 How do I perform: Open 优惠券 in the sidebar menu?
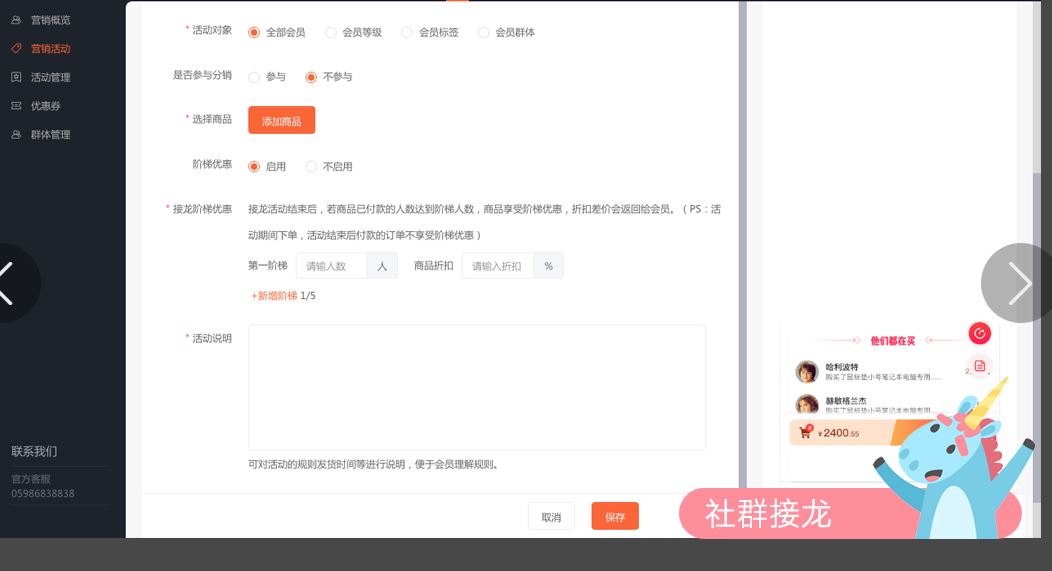(x=46, y=106)
